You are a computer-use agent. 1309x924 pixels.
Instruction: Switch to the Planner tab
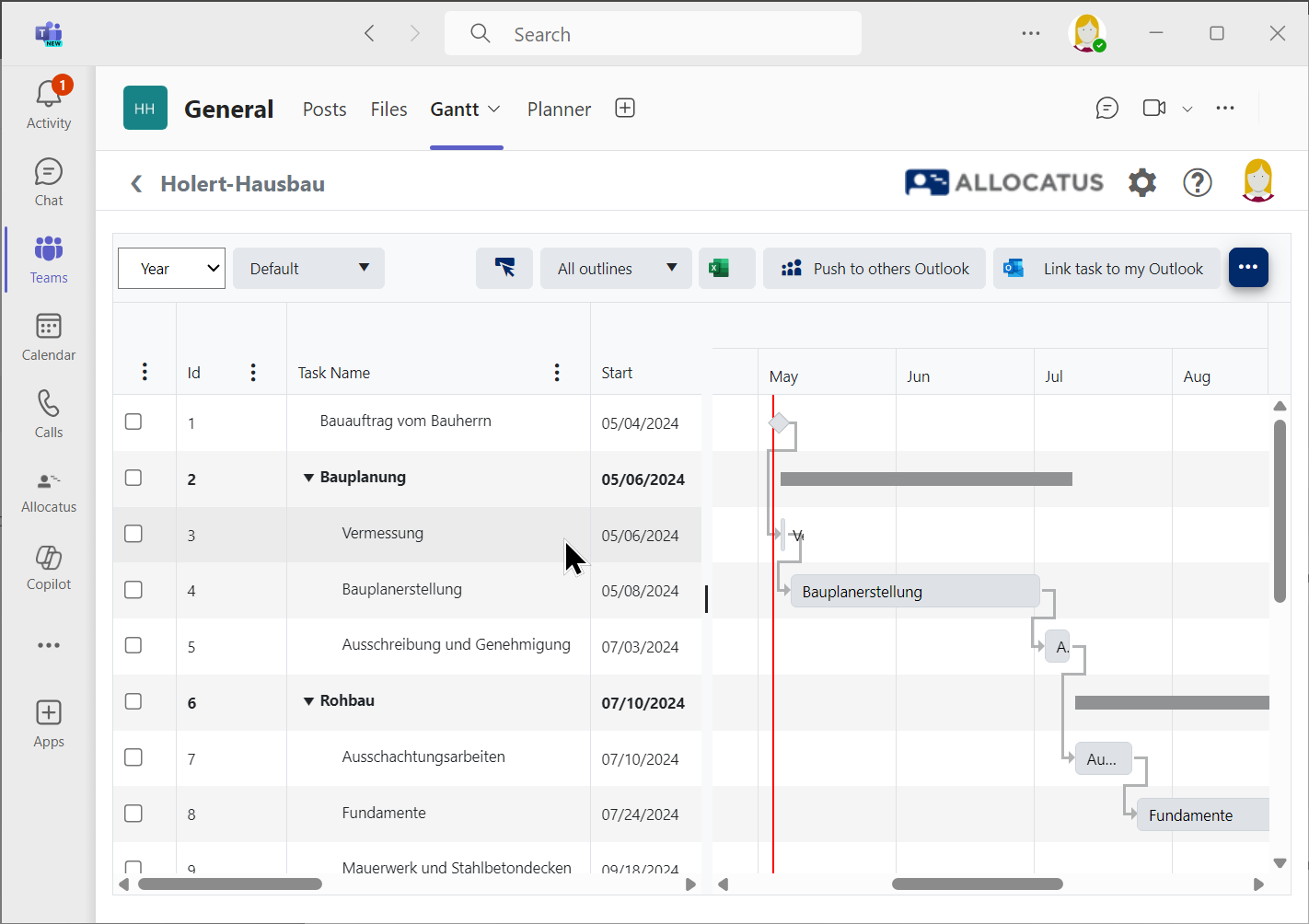[x=559, y=109]
